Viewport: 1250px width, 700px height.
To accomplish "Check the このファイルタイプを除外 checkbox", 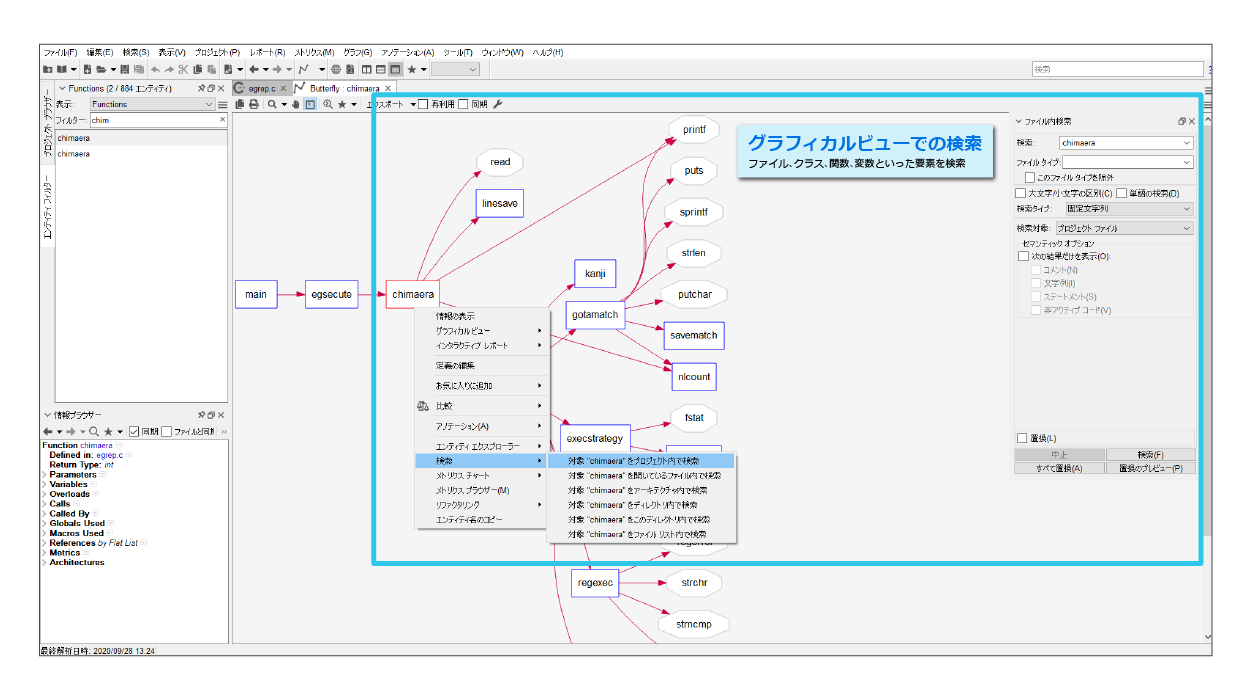I will point(1030,177).
